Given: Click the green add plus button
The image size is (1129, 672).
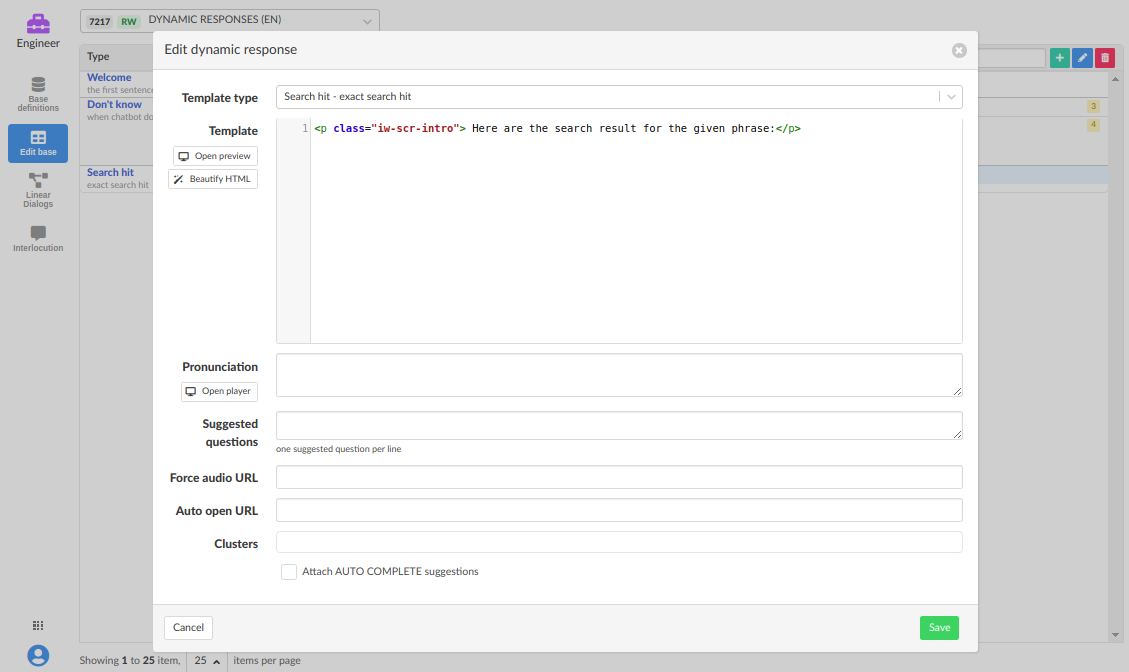Looking at the screenshot, I should [1059, 58].
